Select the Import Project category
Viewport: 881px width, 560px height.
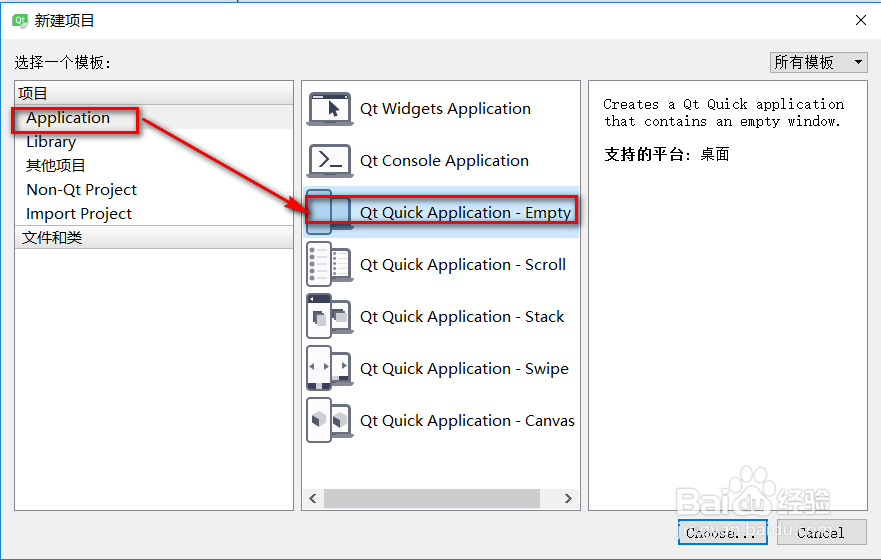pyautogui.click(x=154, y=214)
